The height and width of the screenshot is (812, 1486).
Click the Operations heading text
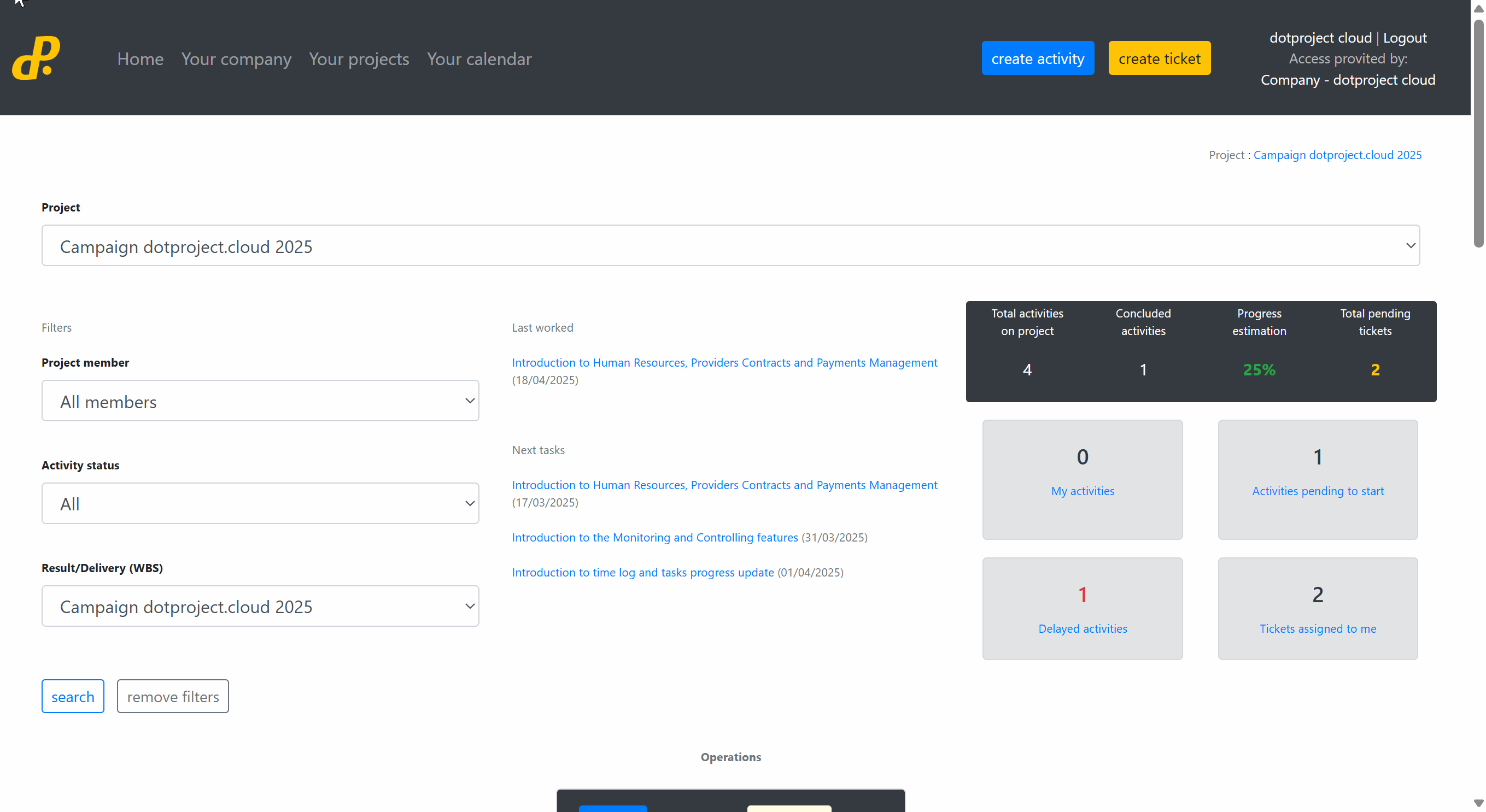click(x=730, y=757)
